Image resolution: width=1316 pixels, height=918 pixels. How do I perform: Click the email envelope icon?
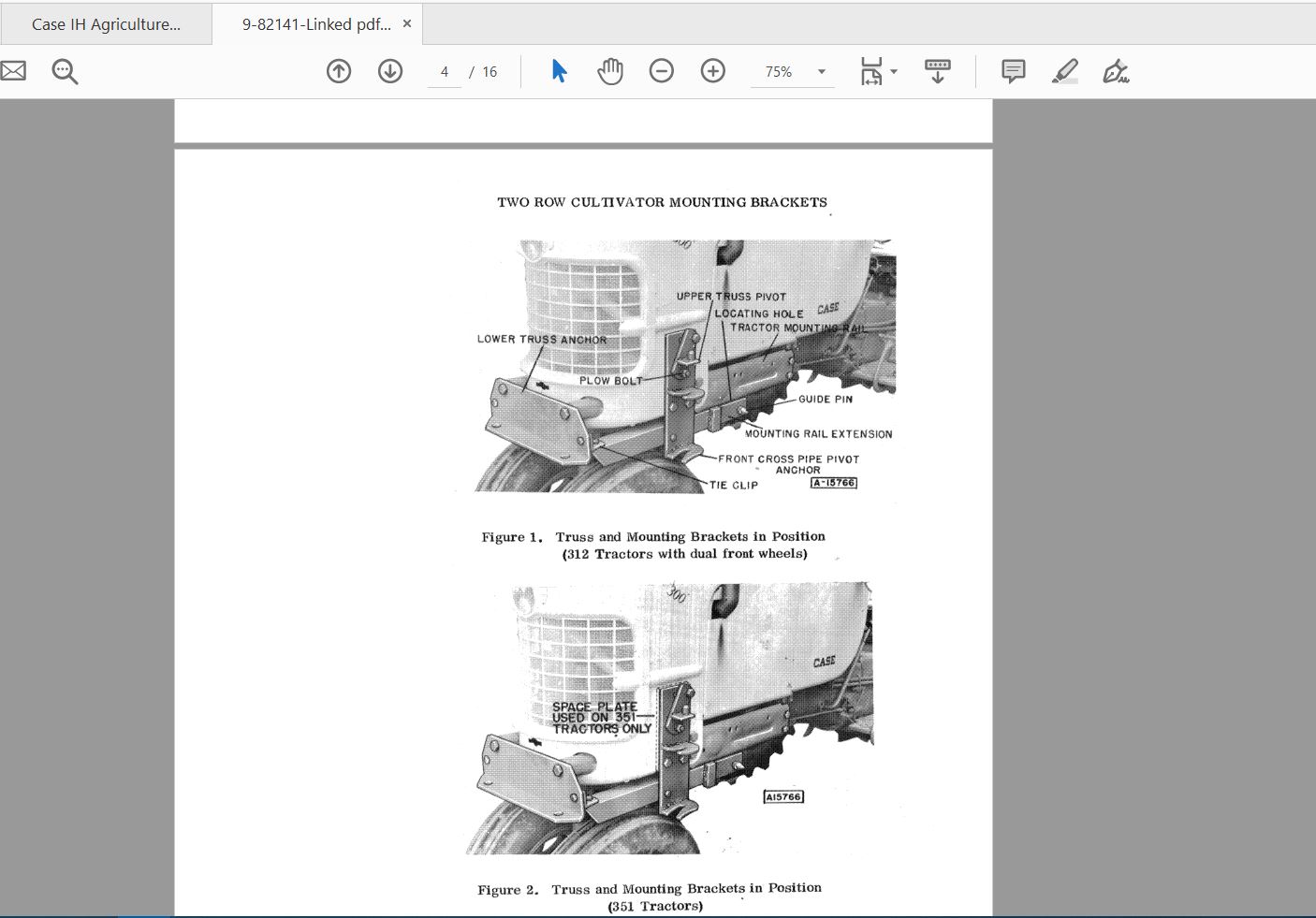13,71
